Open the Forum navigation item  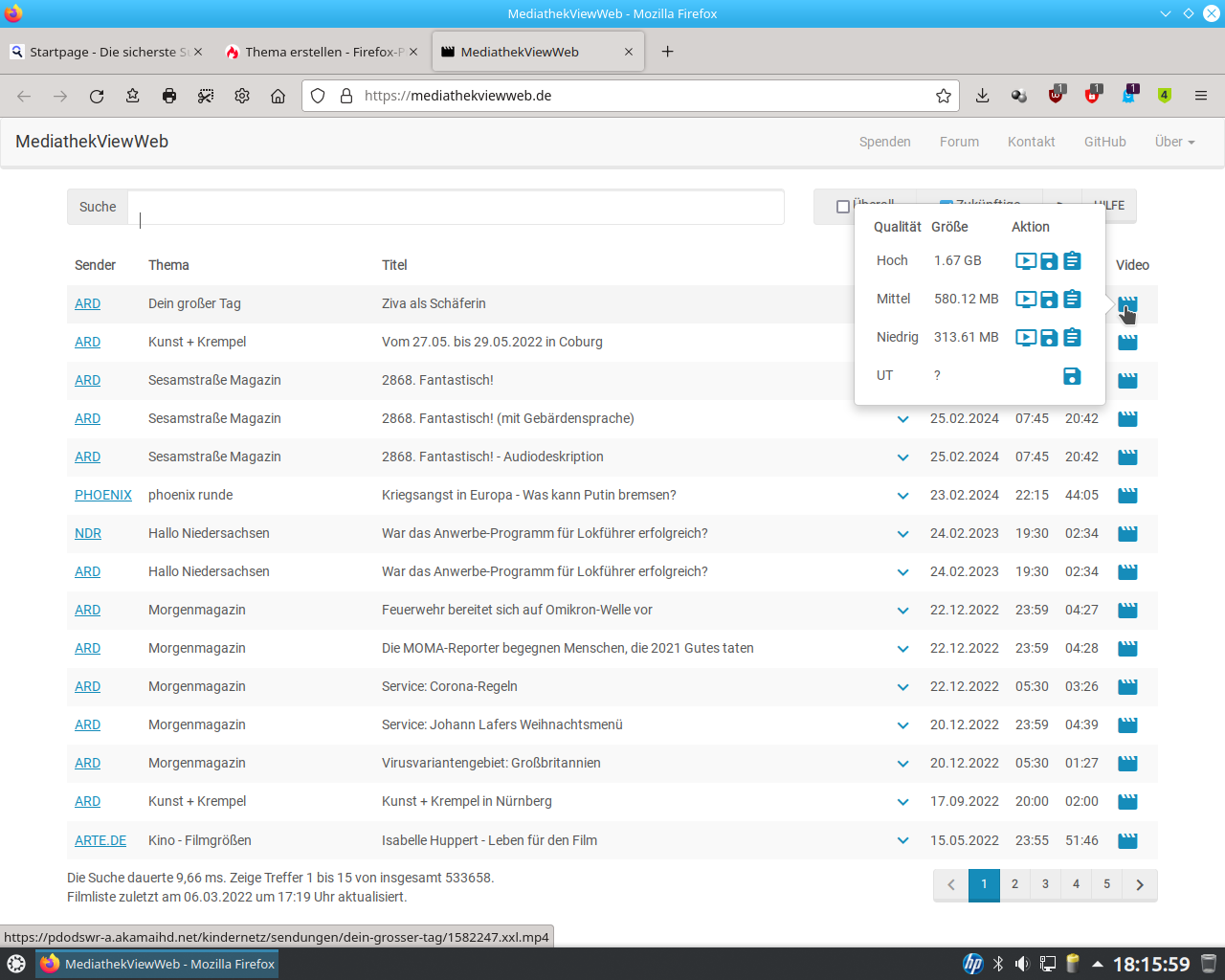(959, 142)
